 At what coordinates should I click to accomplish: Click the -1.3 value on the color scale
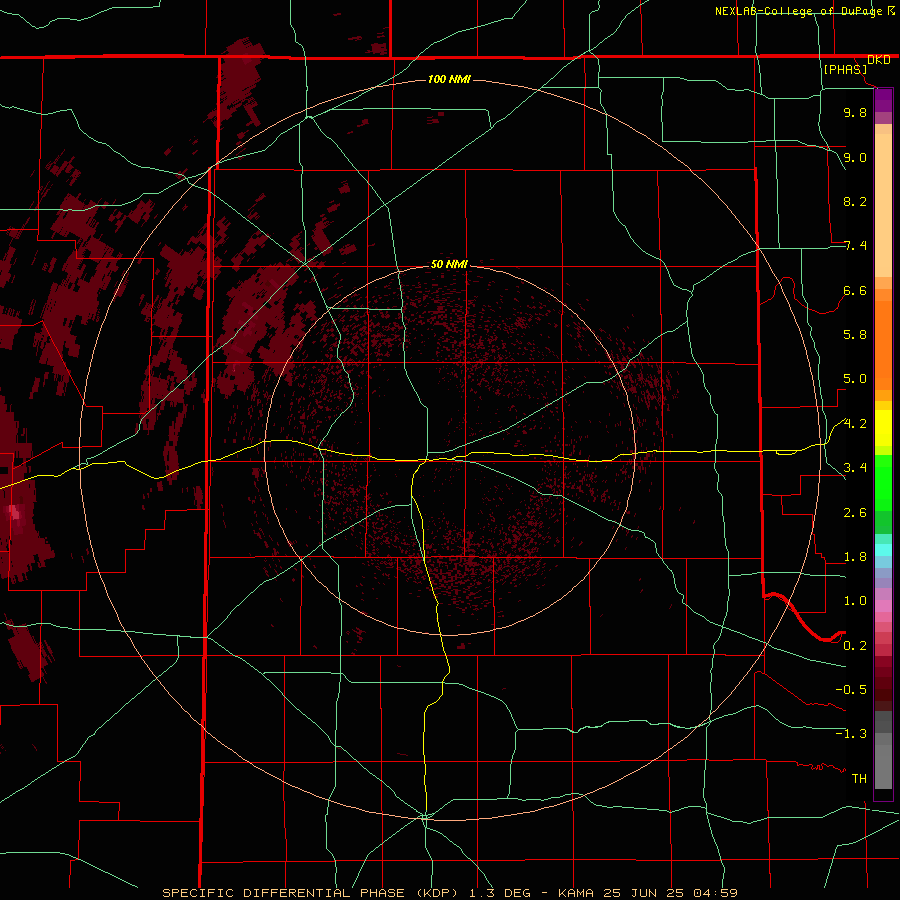851,734
